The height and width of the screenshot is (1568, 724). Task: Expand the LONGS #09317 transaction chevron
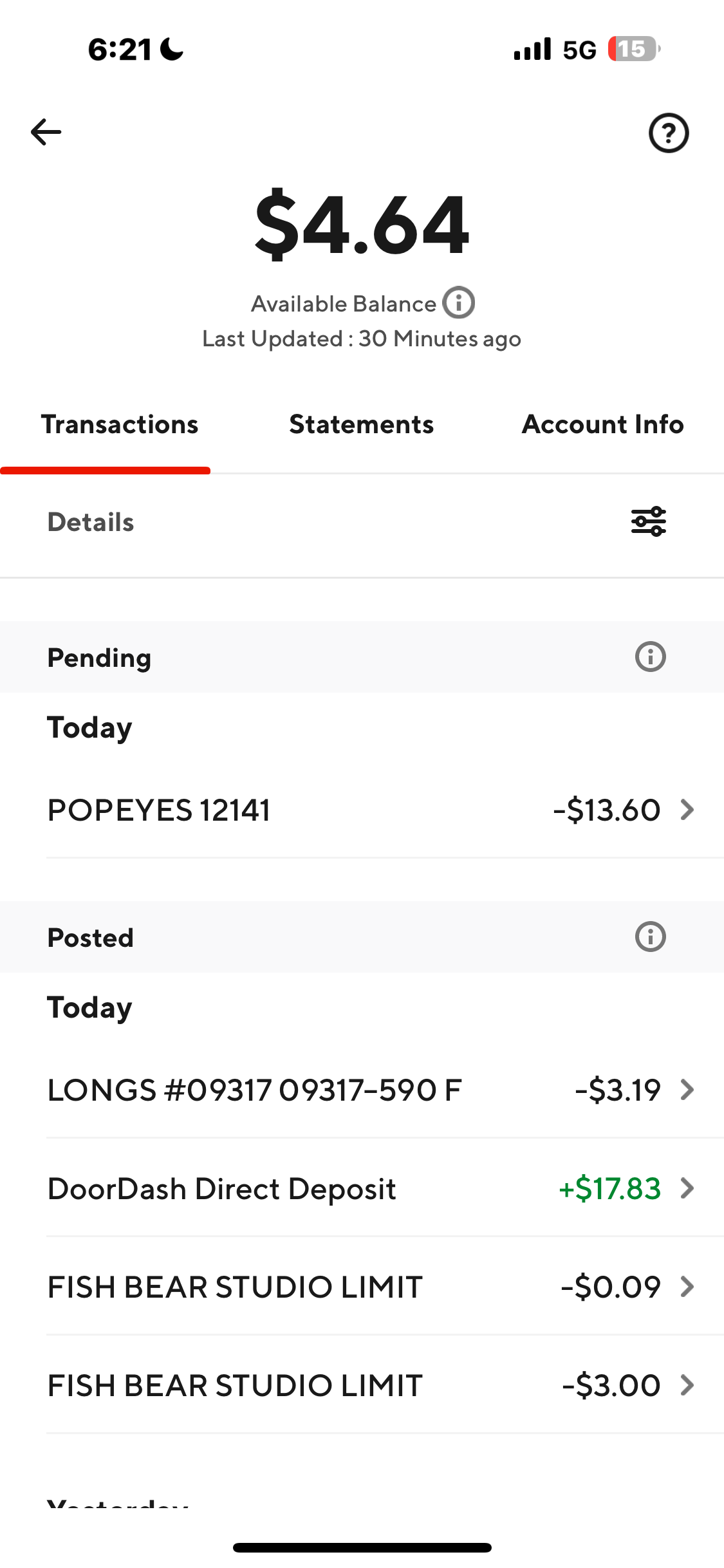click(x=687, y=1090)
